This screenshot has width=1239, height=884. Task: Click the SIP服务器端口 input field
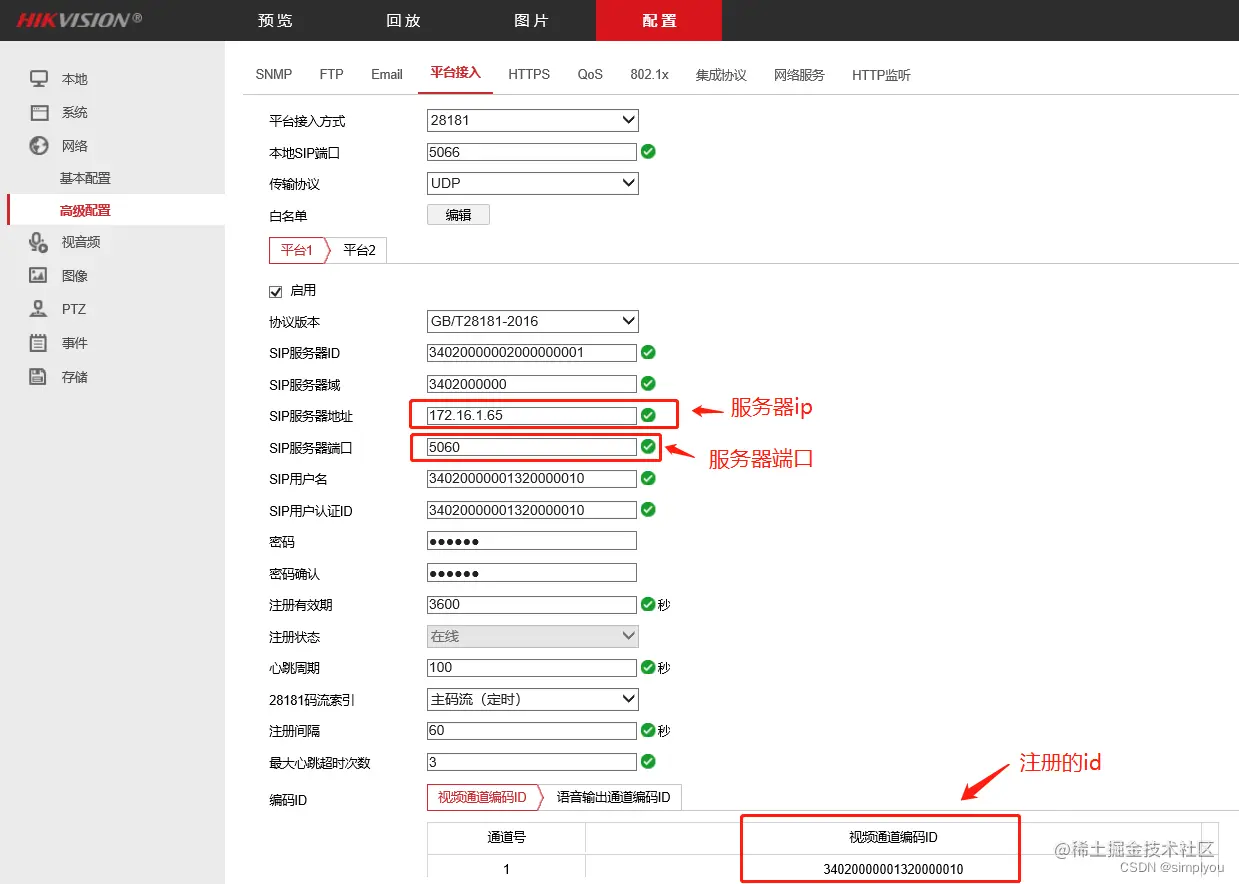[x=532, y=447]
